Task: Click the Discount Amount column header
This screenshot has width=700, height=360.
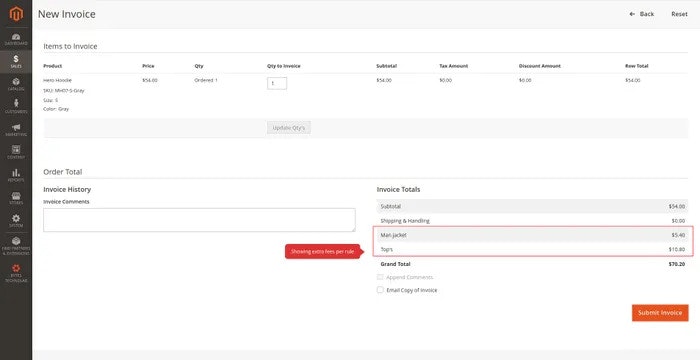Action: [x=540, y=66]
